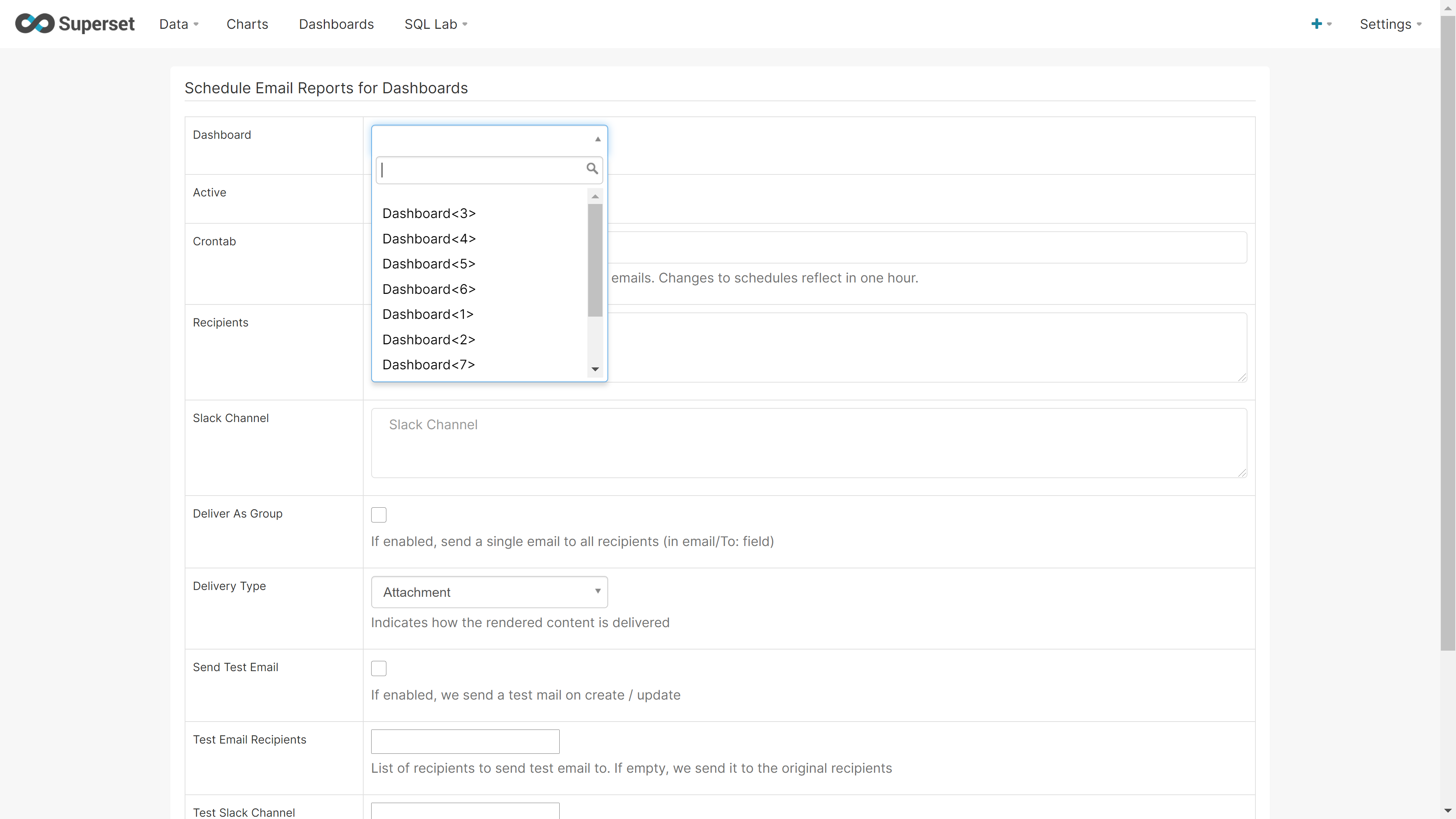The height and width of the screenshot is (819, 1456).
Task: Select Dashboard<5> from the list
Action: click(428, 264)
